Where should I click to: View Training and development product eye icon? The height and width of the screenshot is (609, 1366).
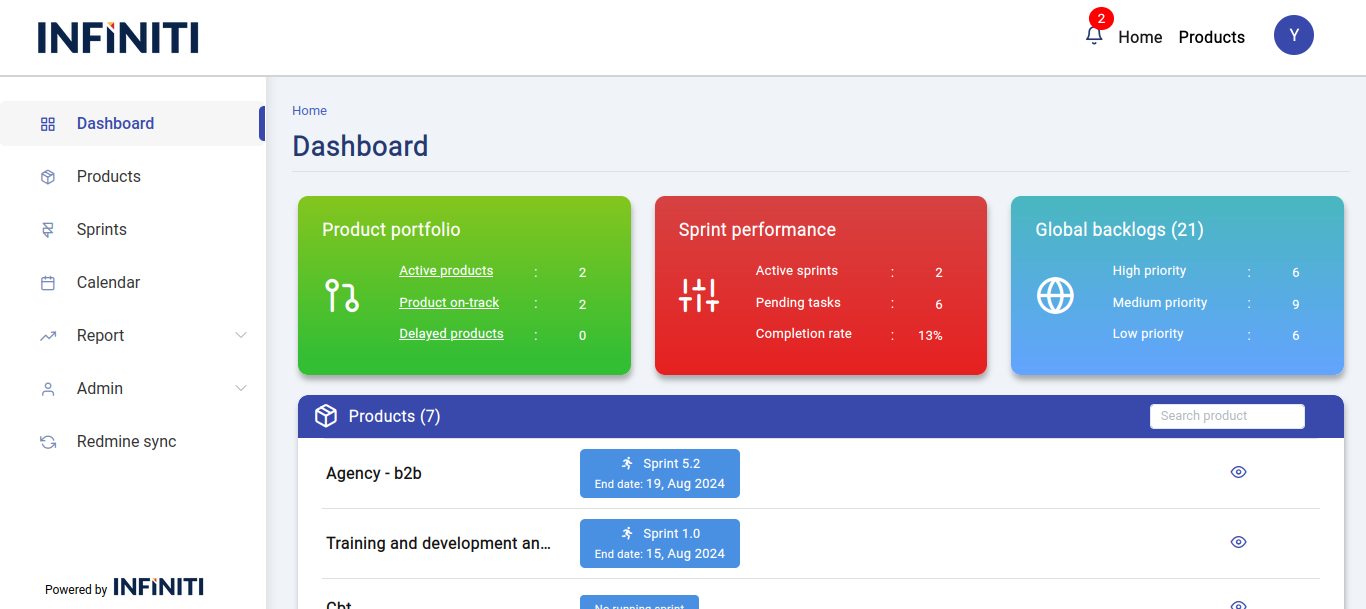1238,542
